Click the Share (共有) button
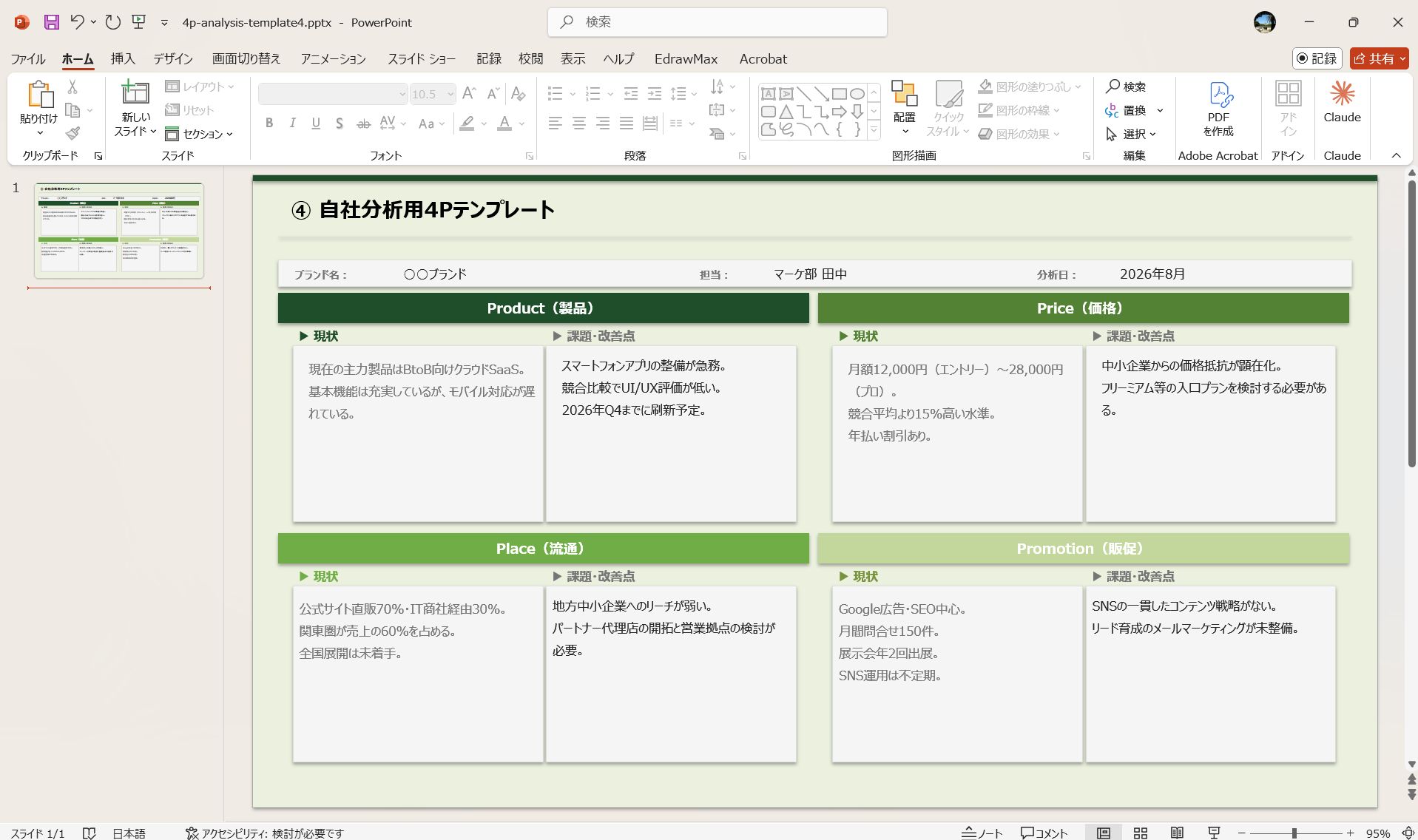Screen dimensions: 1418x840 pos(1379,58)
